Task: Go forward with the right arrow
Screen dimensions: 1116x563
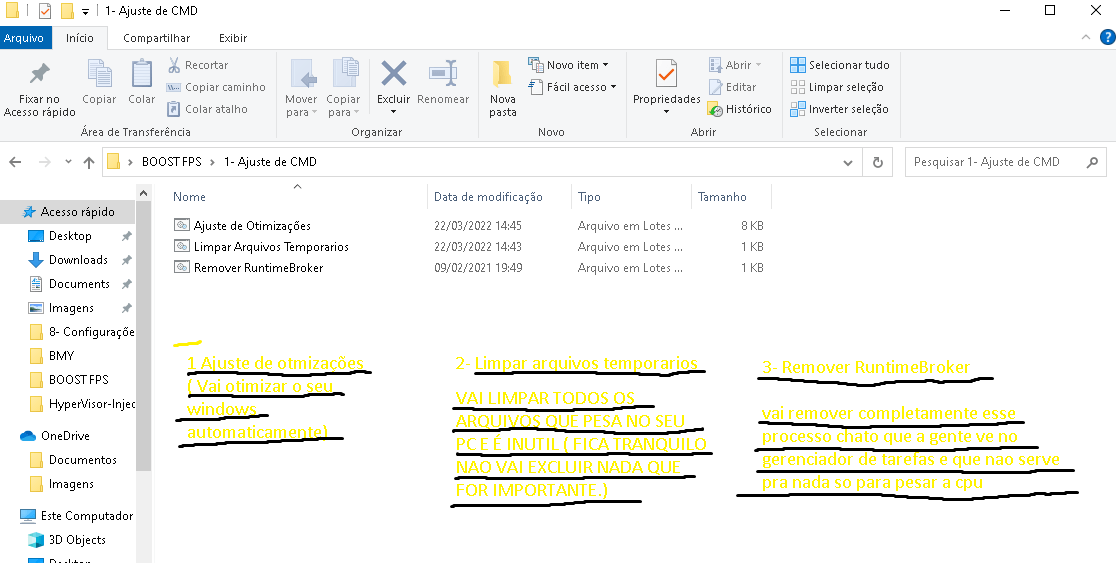Action: click(x=44, y=162)
